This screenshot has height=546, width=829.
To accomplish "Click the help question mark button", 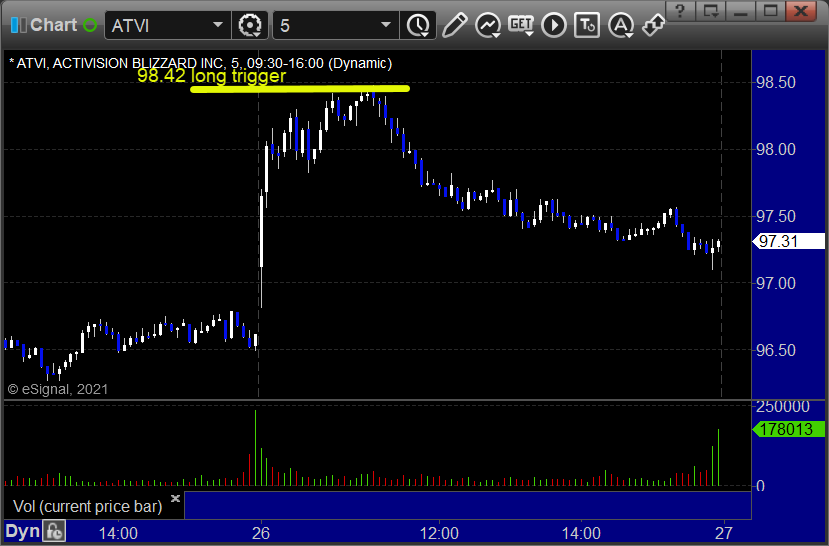I will 680,11.
